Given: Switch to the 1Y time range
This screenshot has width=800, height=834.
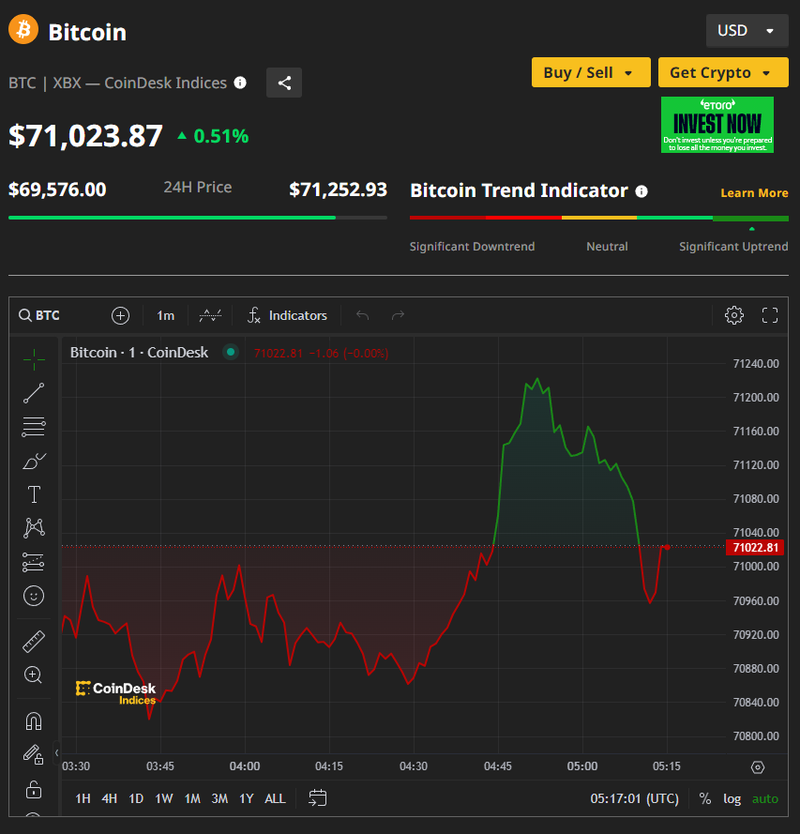Looking at the screenshot, I should click(246, 798).
